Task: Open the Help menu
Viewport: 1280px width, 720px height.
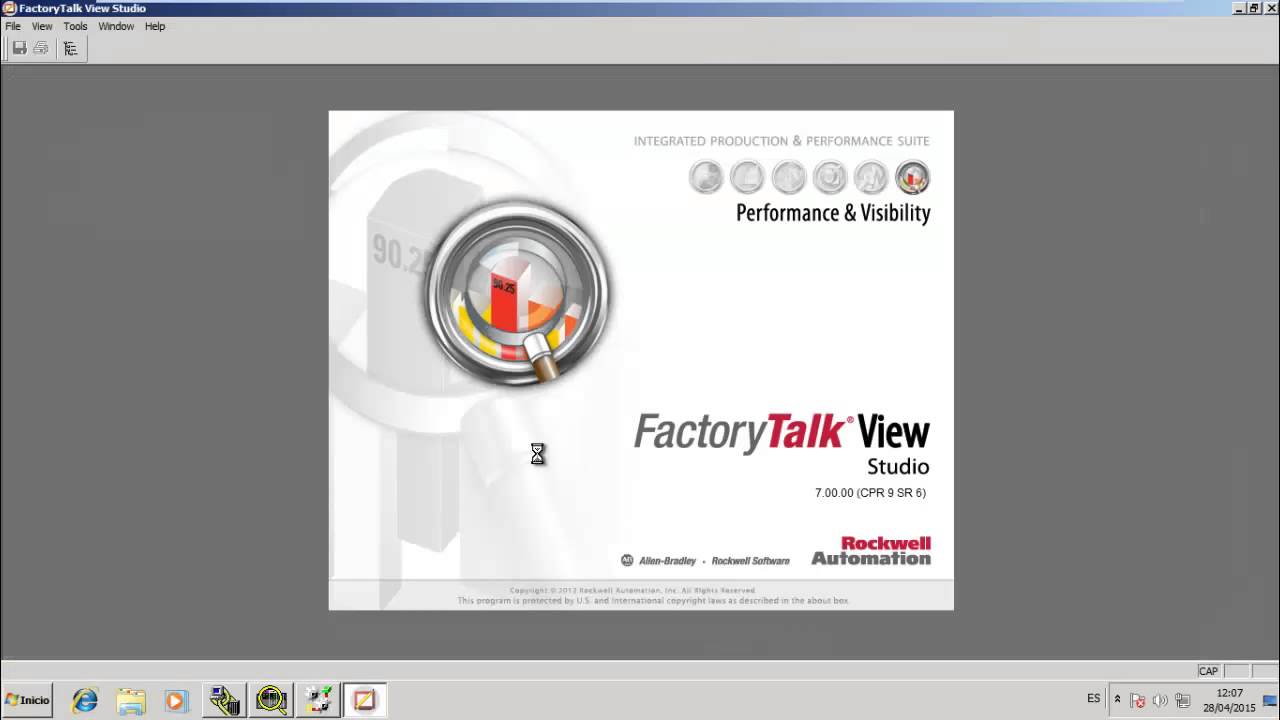Action: pyautogui.click(x=155, y=26)
